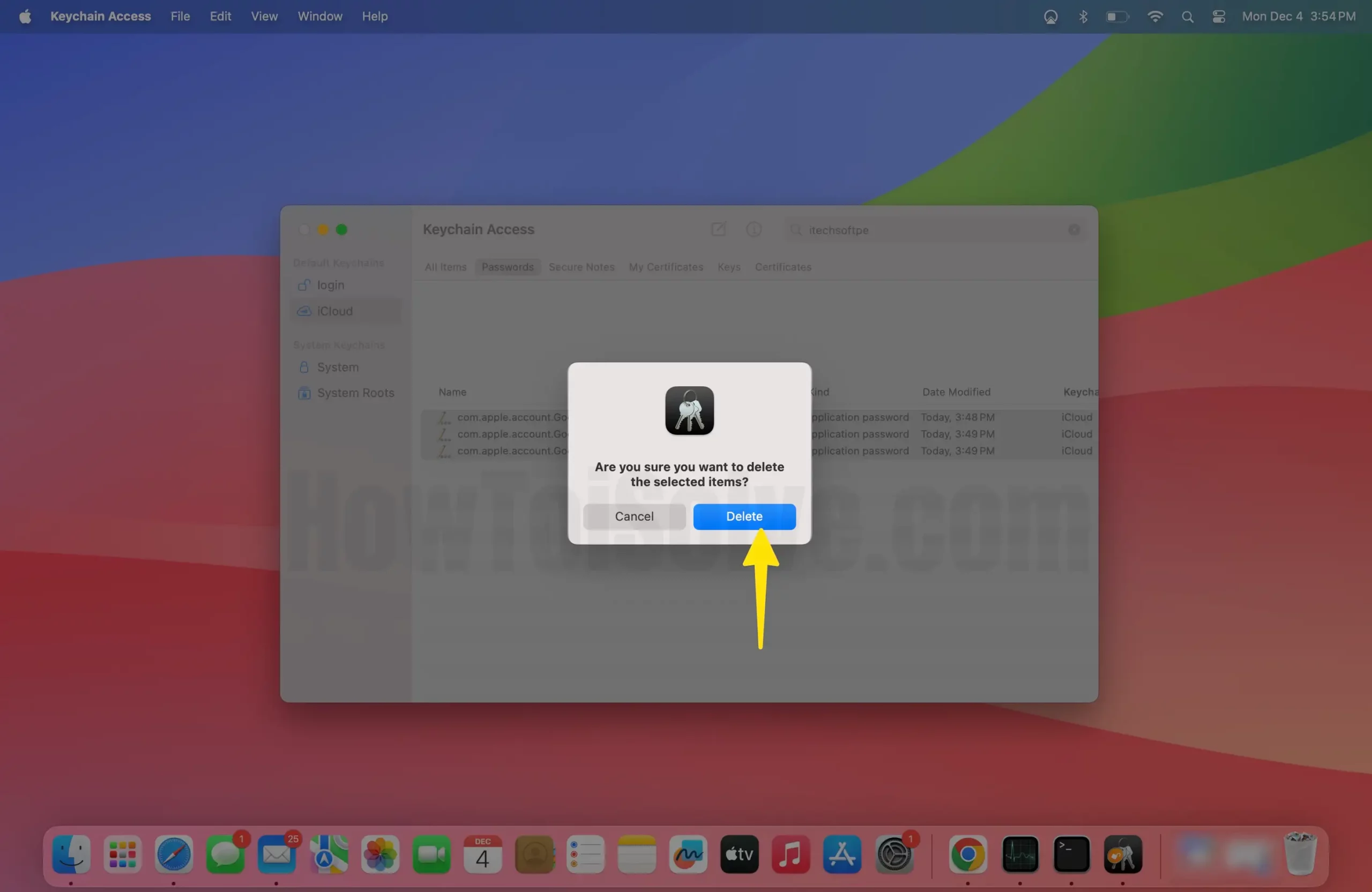Open the Edit menu
Viewport: 1372px width, 892px height.
[x=220, y=16]
